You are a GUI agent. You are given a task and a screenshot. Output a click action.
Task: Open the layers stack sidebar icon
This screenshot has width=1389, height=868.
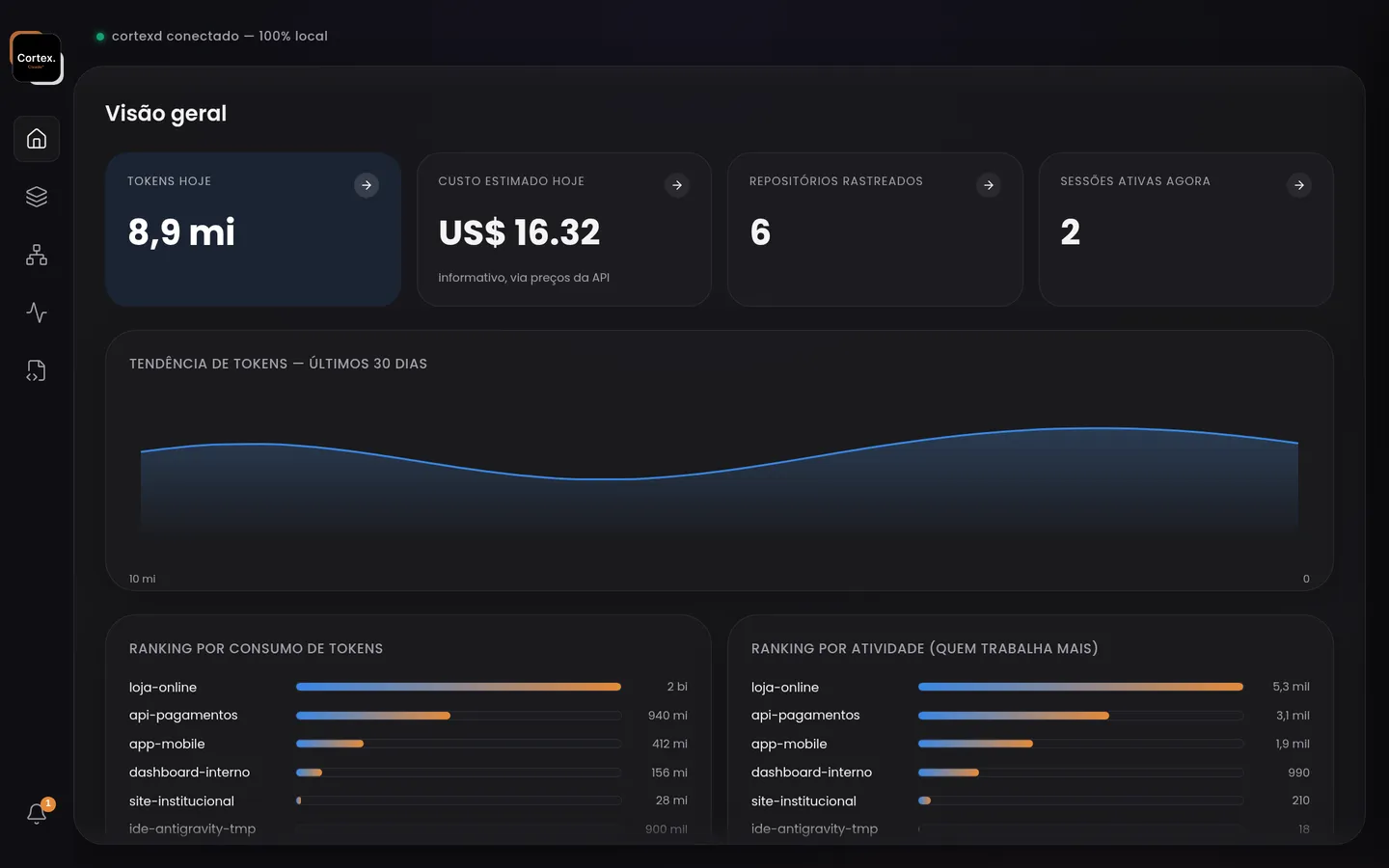click(37, 197)
